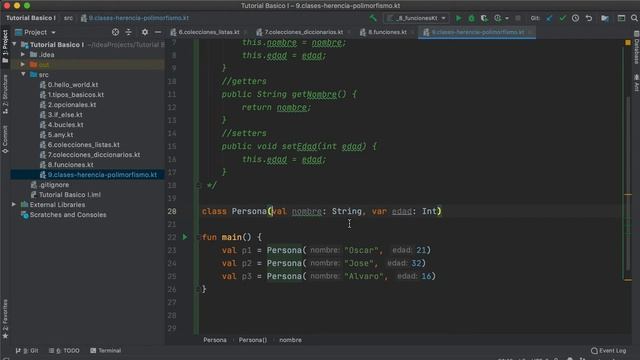The width and height of the screenshot is (640, 360).
Task: Show Git history via the clock icon
Action: point(576,18)
